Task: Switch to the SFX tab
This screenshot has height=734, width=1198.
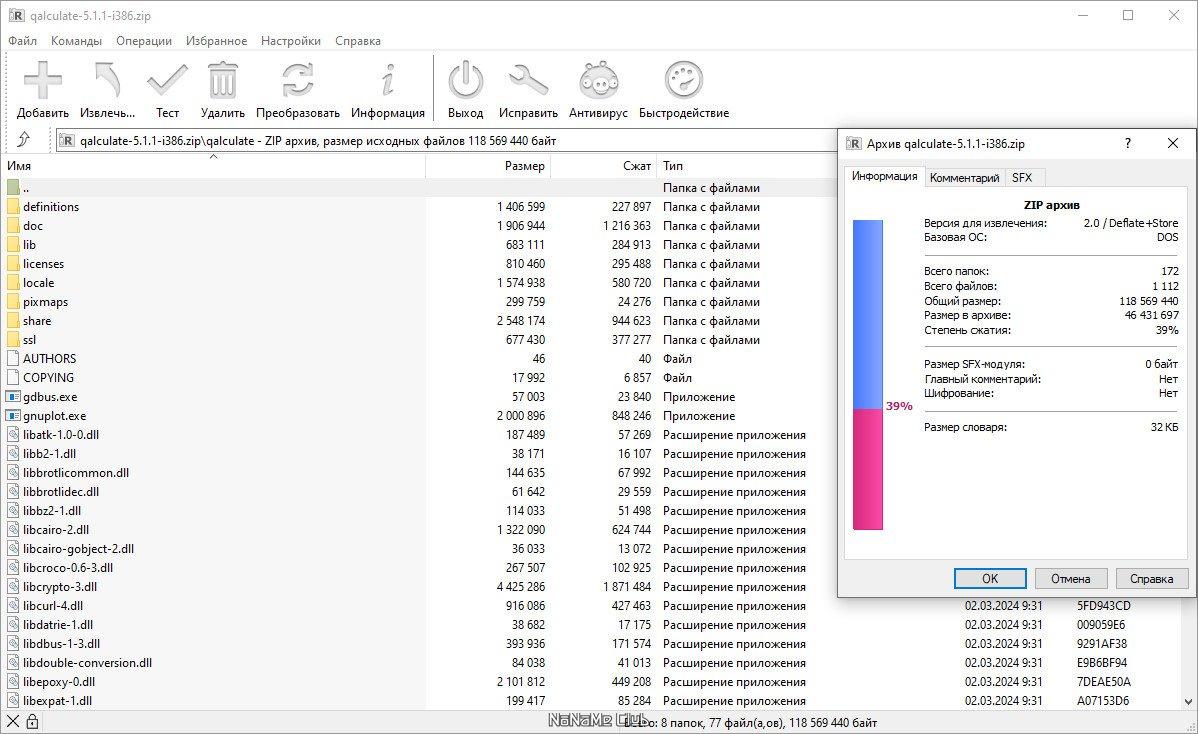Action: point(1022,178)
